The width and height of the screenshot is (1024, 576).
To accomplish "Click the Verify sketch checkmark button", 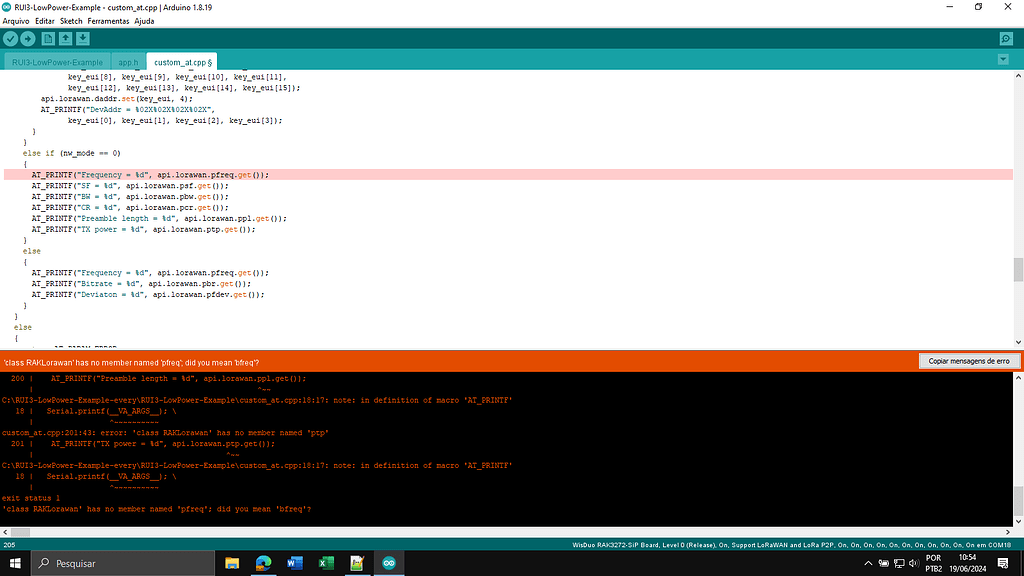I will (x=10, y=38).
